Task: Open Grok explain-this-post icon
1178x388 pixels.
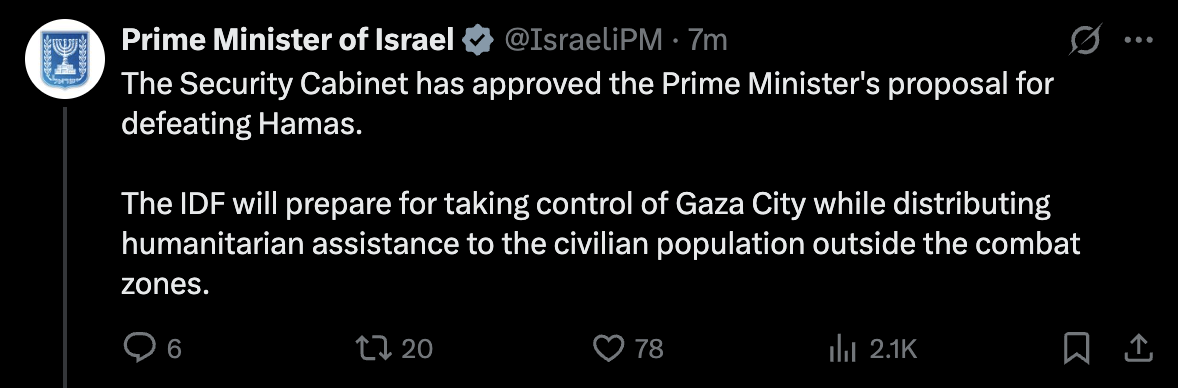Action: point(1086,40)
